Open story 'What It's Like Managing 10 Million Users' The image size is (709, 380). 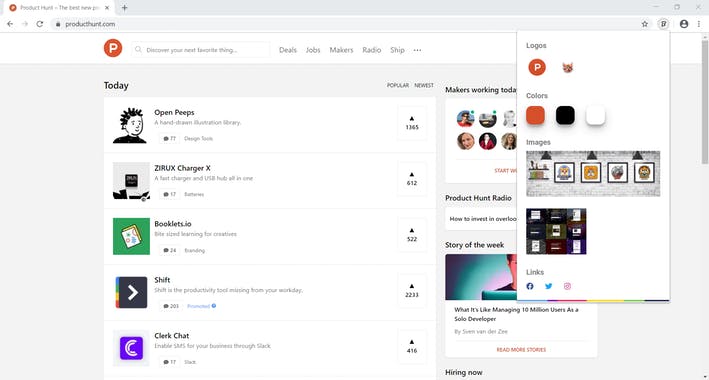(x=516, y=314)
